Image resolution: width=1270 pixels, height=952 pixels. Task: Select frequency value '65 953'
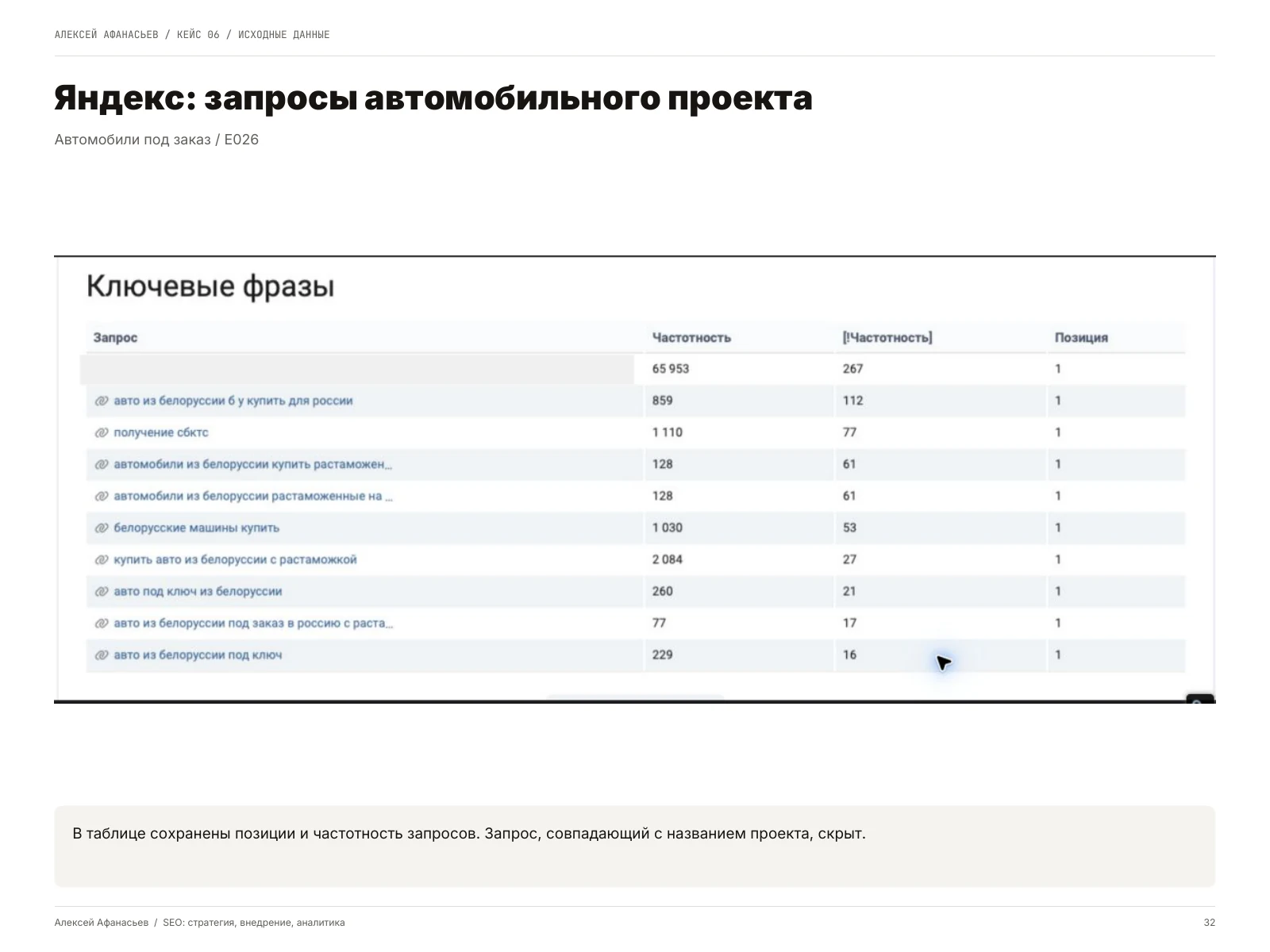671,369
